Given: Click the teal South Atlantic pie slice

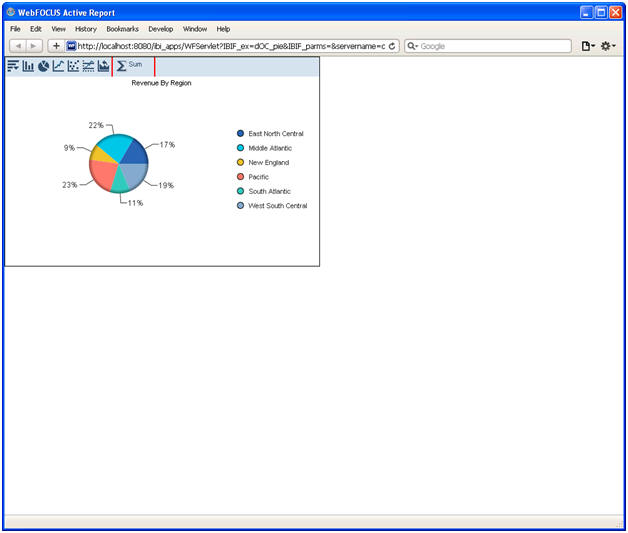Looking at the screenshot, I should pos(119,183).
